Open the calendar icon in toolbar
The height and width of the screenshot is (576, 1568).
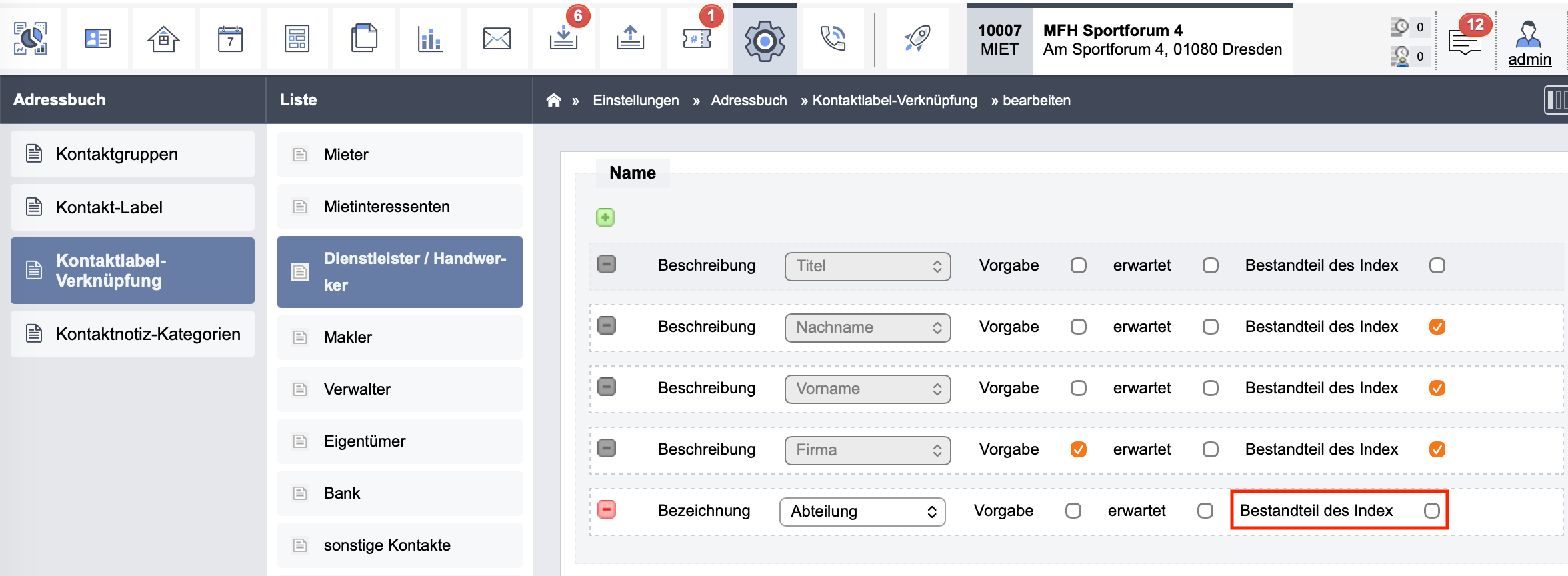point(230,39)
